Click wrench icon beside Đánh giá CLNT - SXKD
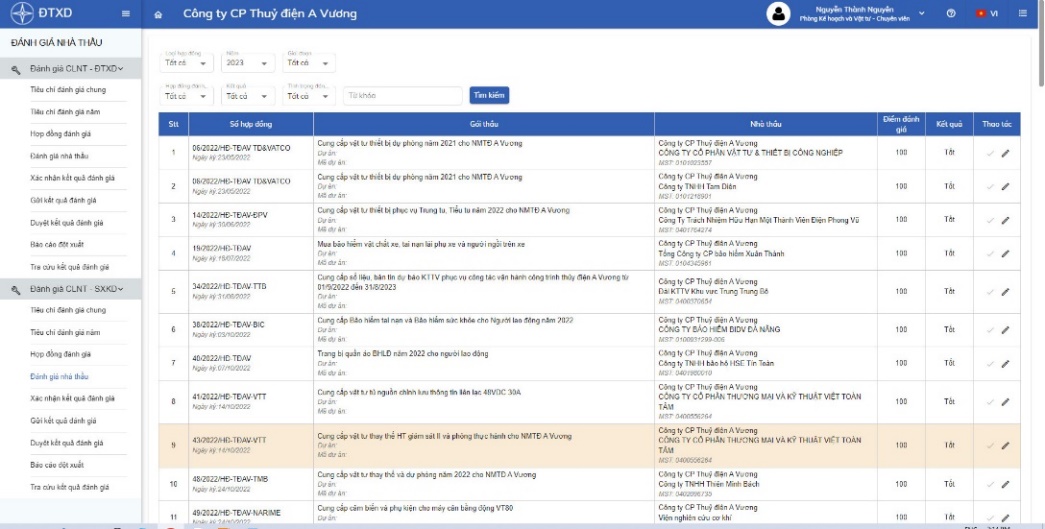 pos(16,290)
